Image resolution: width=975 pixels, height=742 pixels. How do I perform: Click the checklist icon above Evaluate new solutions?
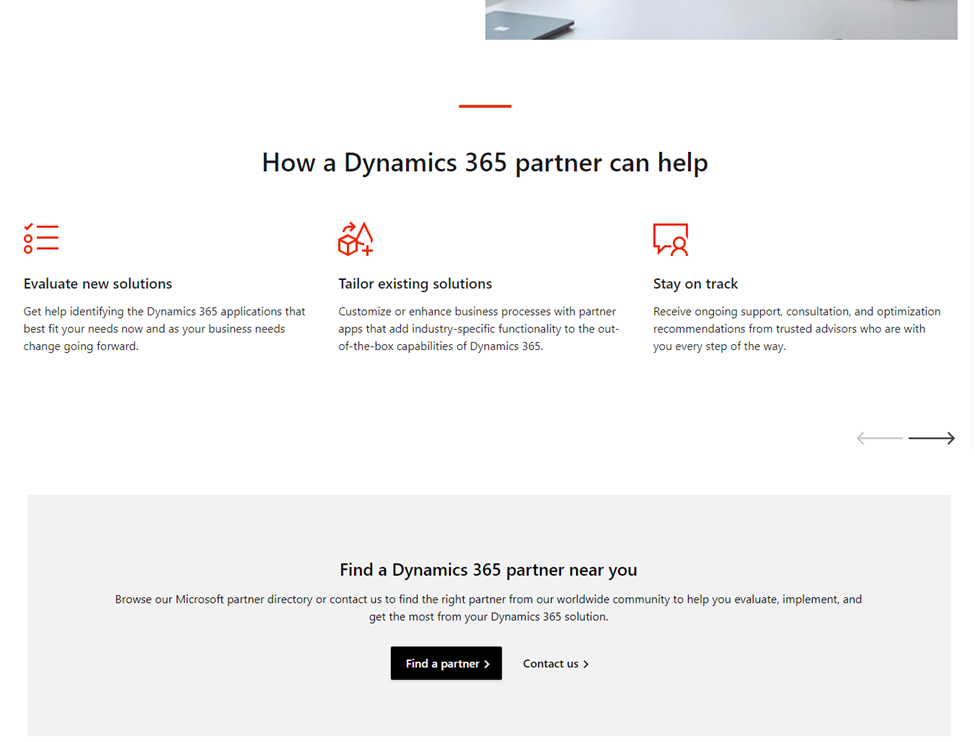(x=41, y=238)
